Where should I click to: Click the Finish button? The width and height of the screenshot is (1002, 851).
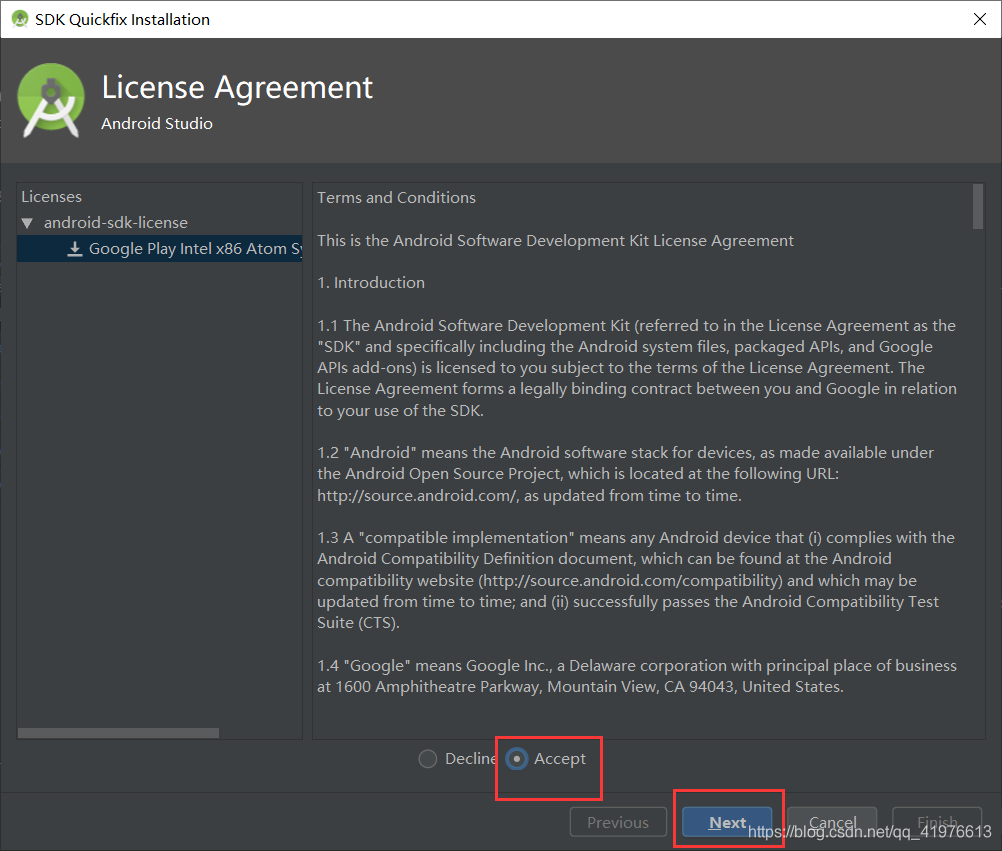pyautogui.click(x=937, y=823)
